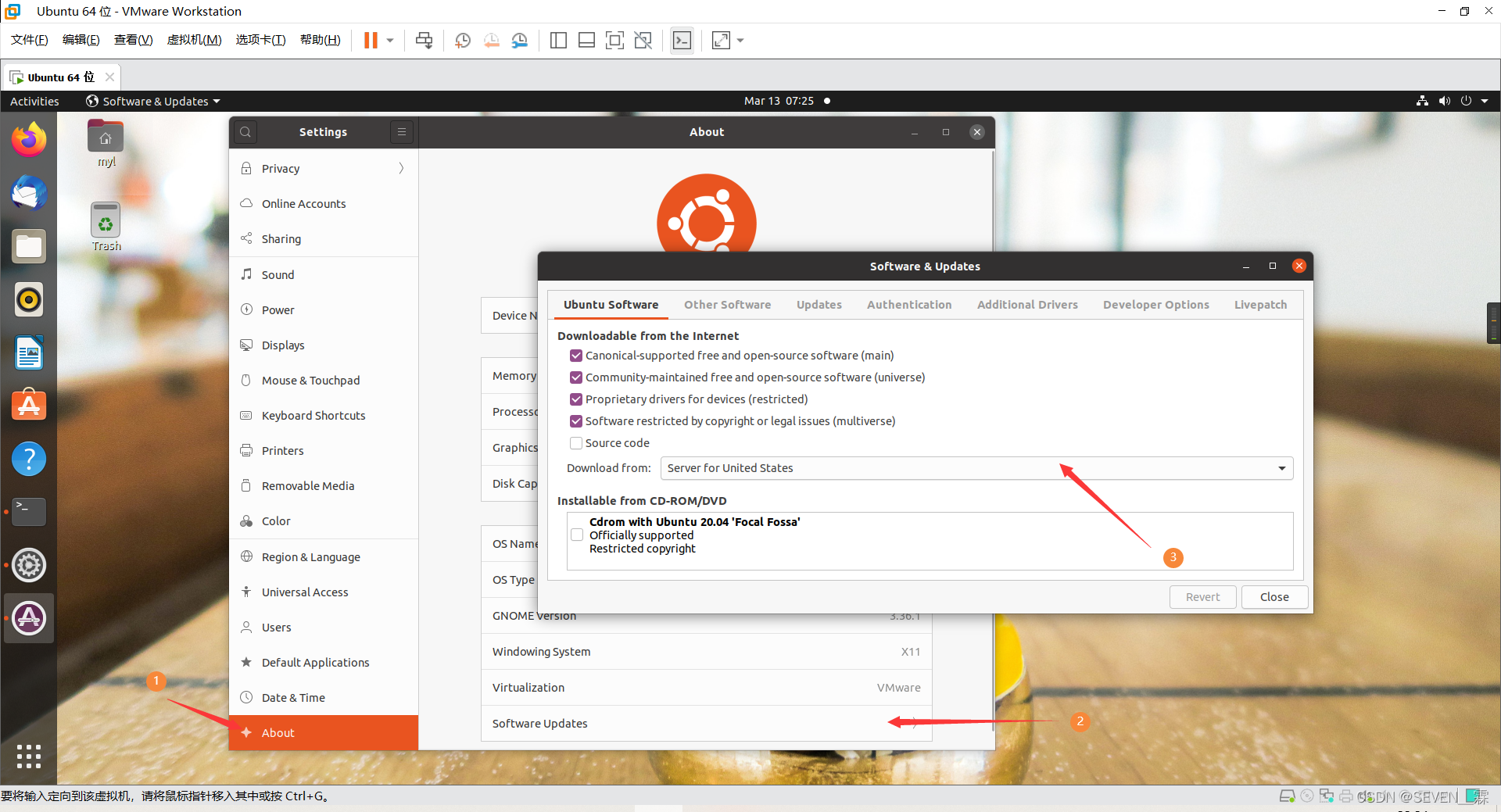Click the Revert button
Screen dimensions: 1501x812
(1202, 597)
